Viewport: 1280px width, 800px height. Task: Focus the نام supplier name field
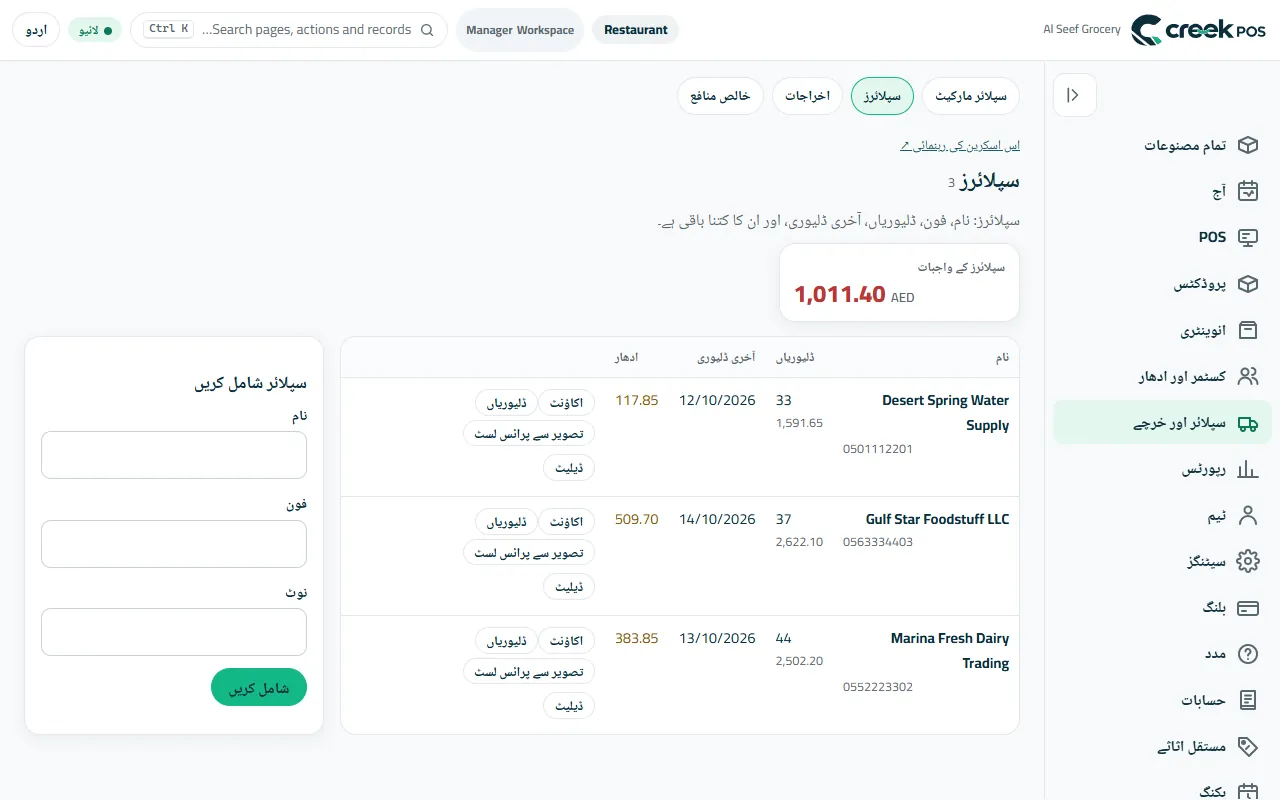coord(174,455)
